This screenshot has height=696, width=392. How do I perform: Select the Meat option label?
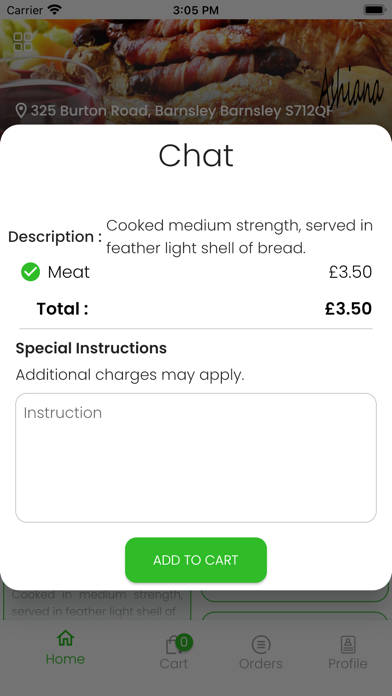tap(69, 272)
